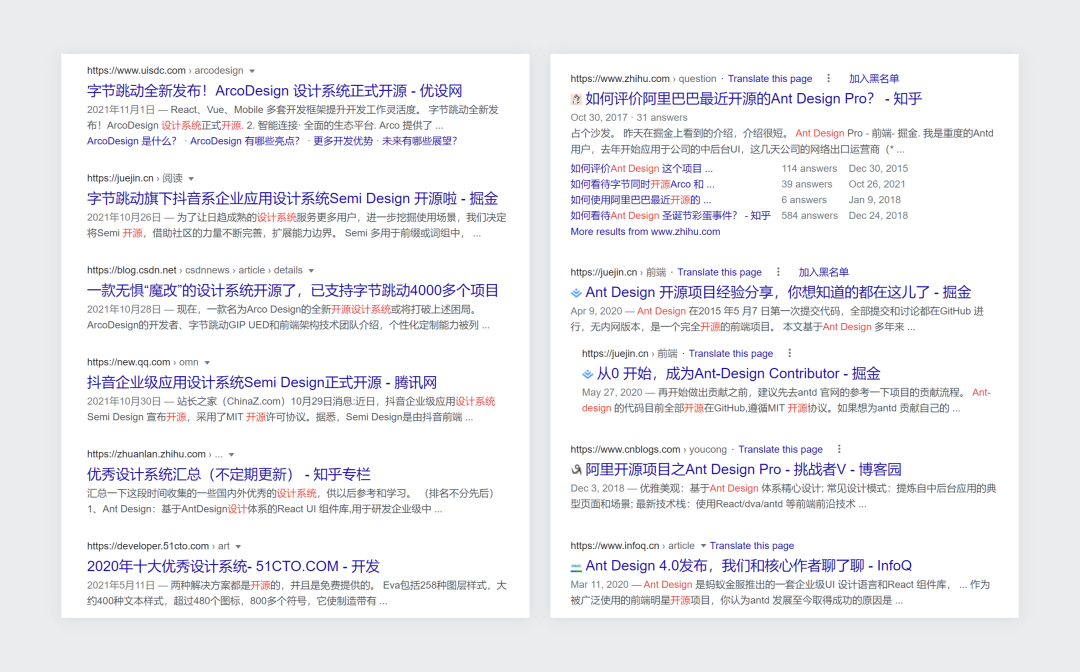This screenshot has width=1080, height=672.
Task: Expand dropdown arrow next to uisdc.com arcodesign URL
Action: point(252,71)
